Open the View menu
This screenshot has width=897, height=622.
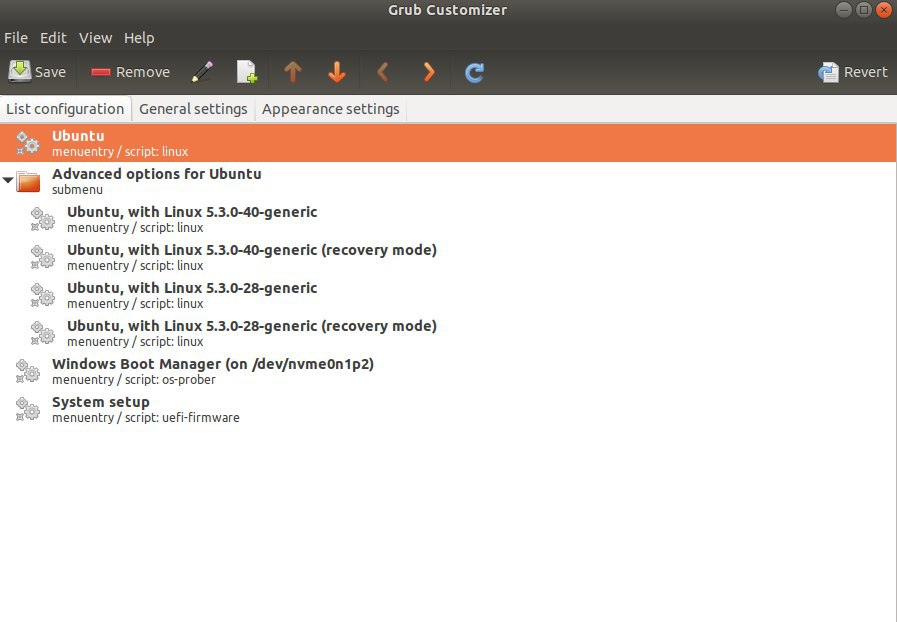(x=96, y=38)
